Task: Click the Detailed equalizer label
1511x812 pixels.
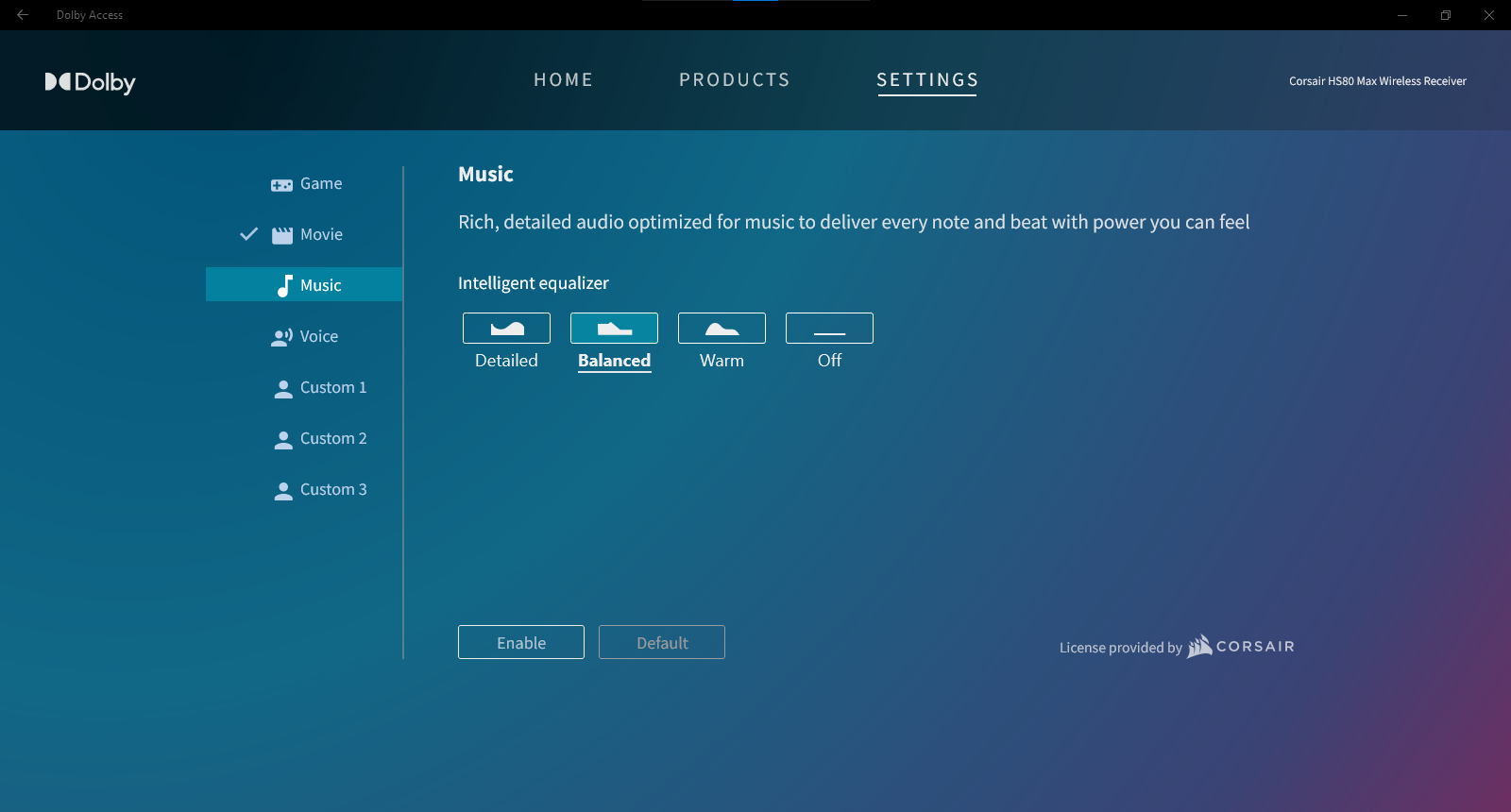Action: (506, 361)
